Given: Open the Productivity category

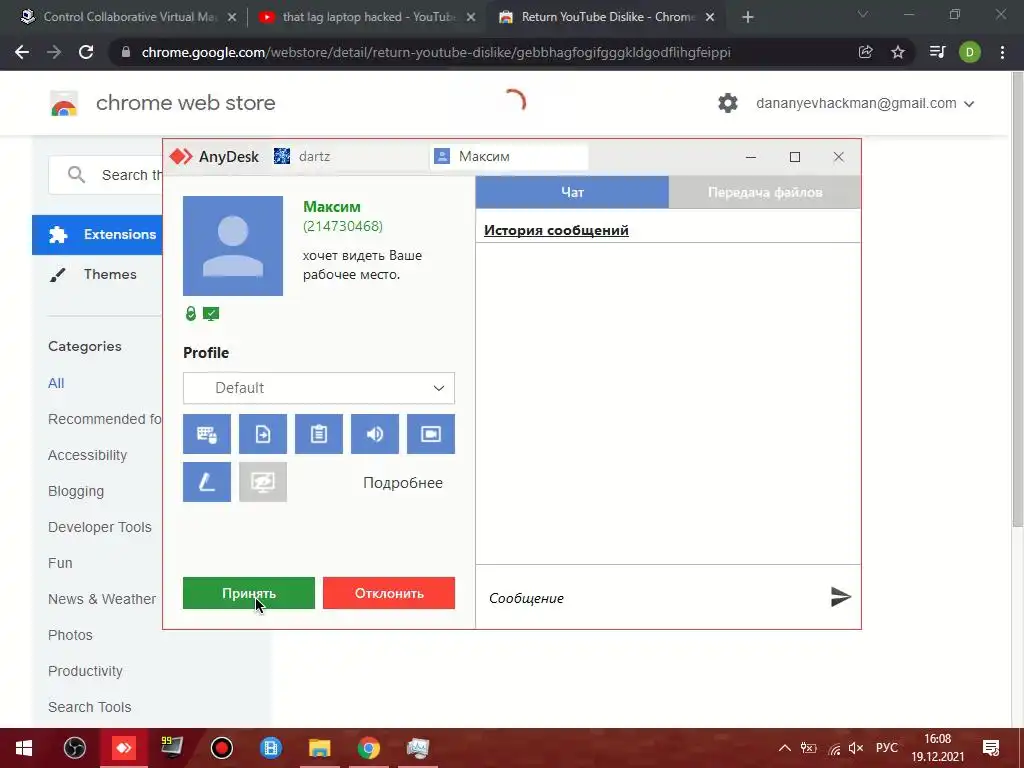Looking at the screenshot, I should [85, 671].
